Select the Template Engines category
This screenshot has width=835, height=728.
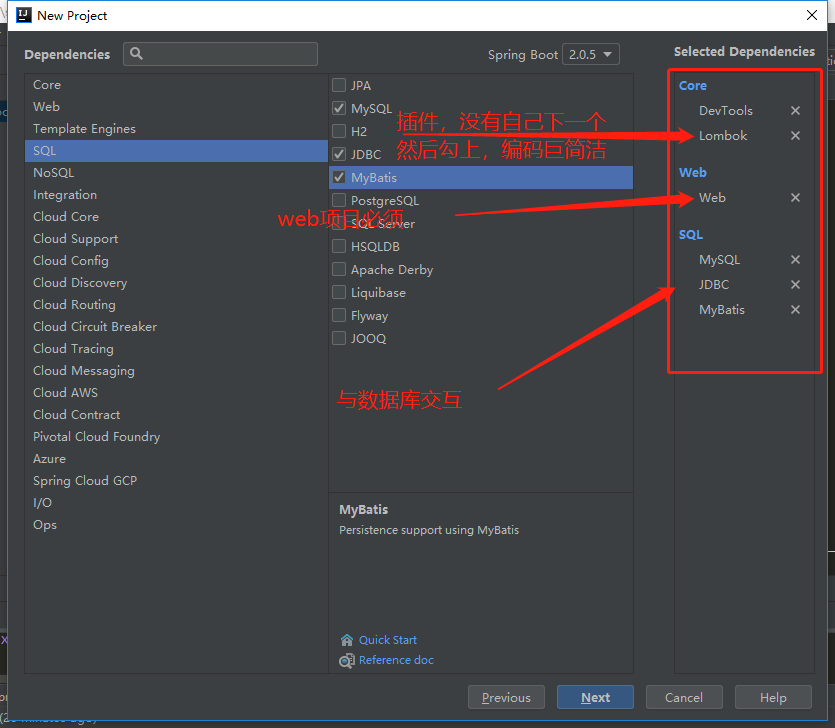tap(176, 129)
